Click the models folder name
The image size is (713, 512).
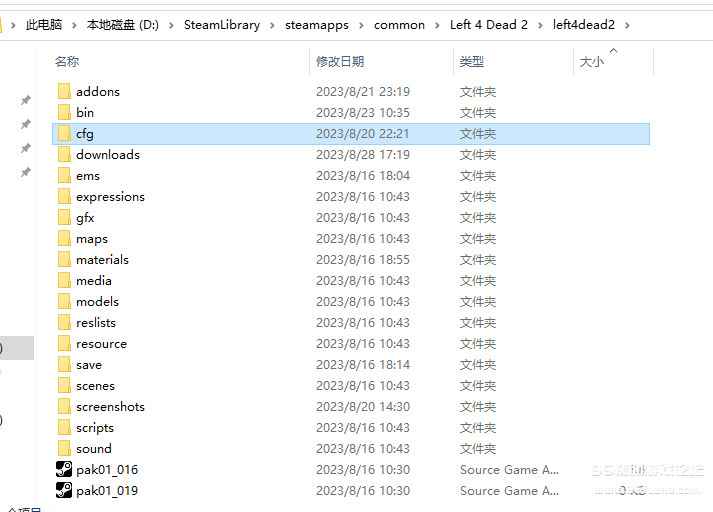(97, 301)
